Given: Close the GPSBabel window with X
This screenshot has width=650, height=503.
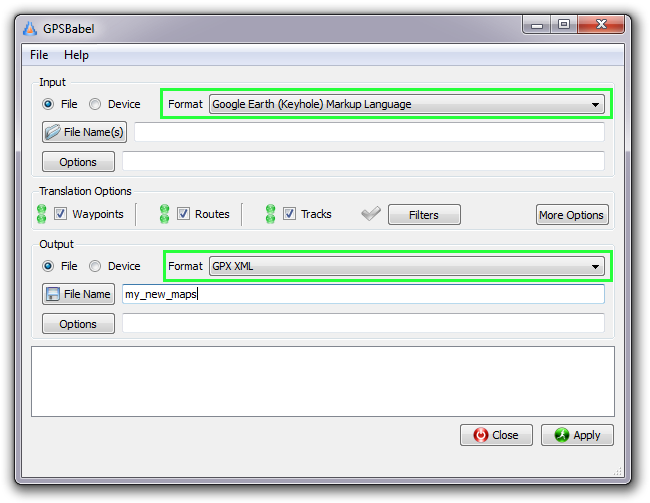Looking at the screenshot, I should pos(601,24).
